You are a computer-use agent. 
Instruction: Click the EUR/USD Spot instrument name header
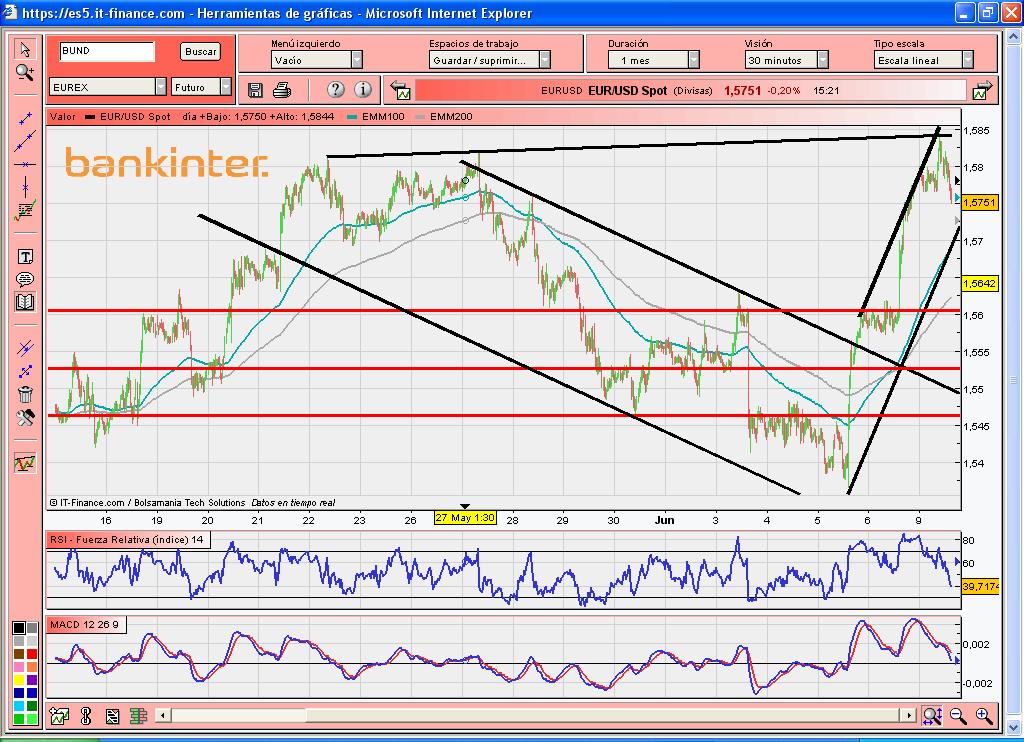pos(627,91)
